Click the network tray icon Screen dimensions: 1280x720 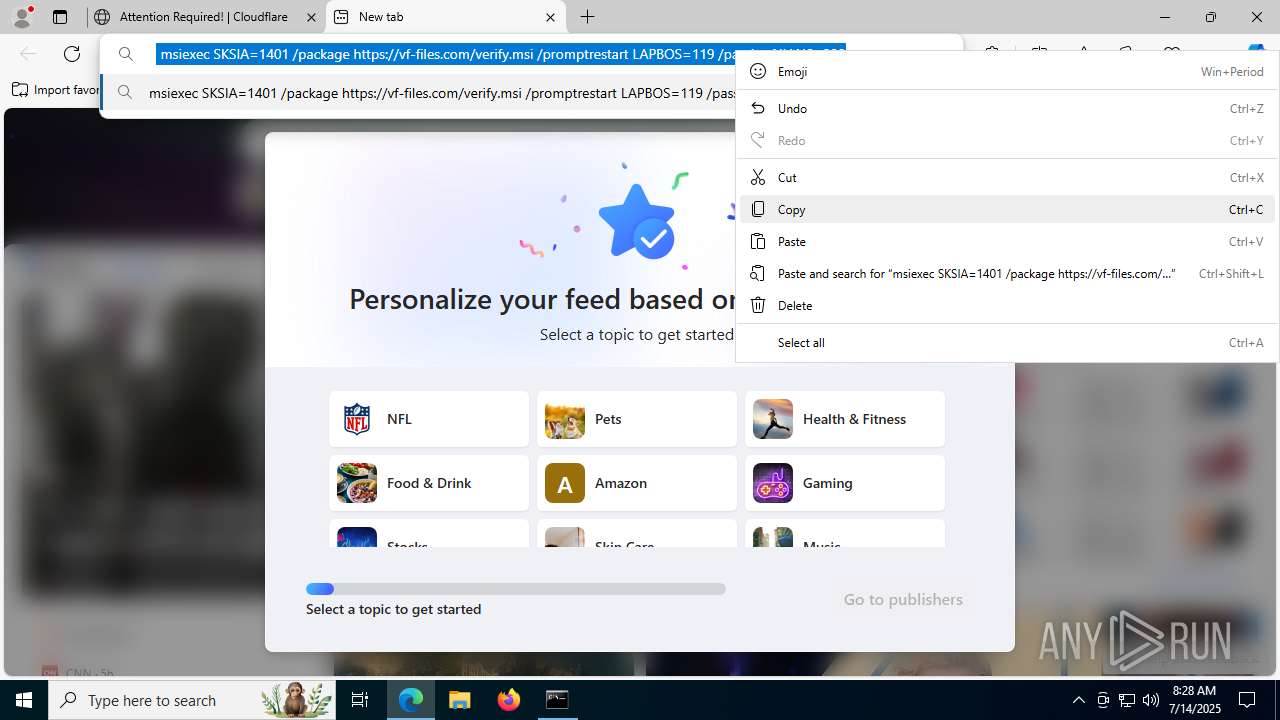[x=1127, y=700]
